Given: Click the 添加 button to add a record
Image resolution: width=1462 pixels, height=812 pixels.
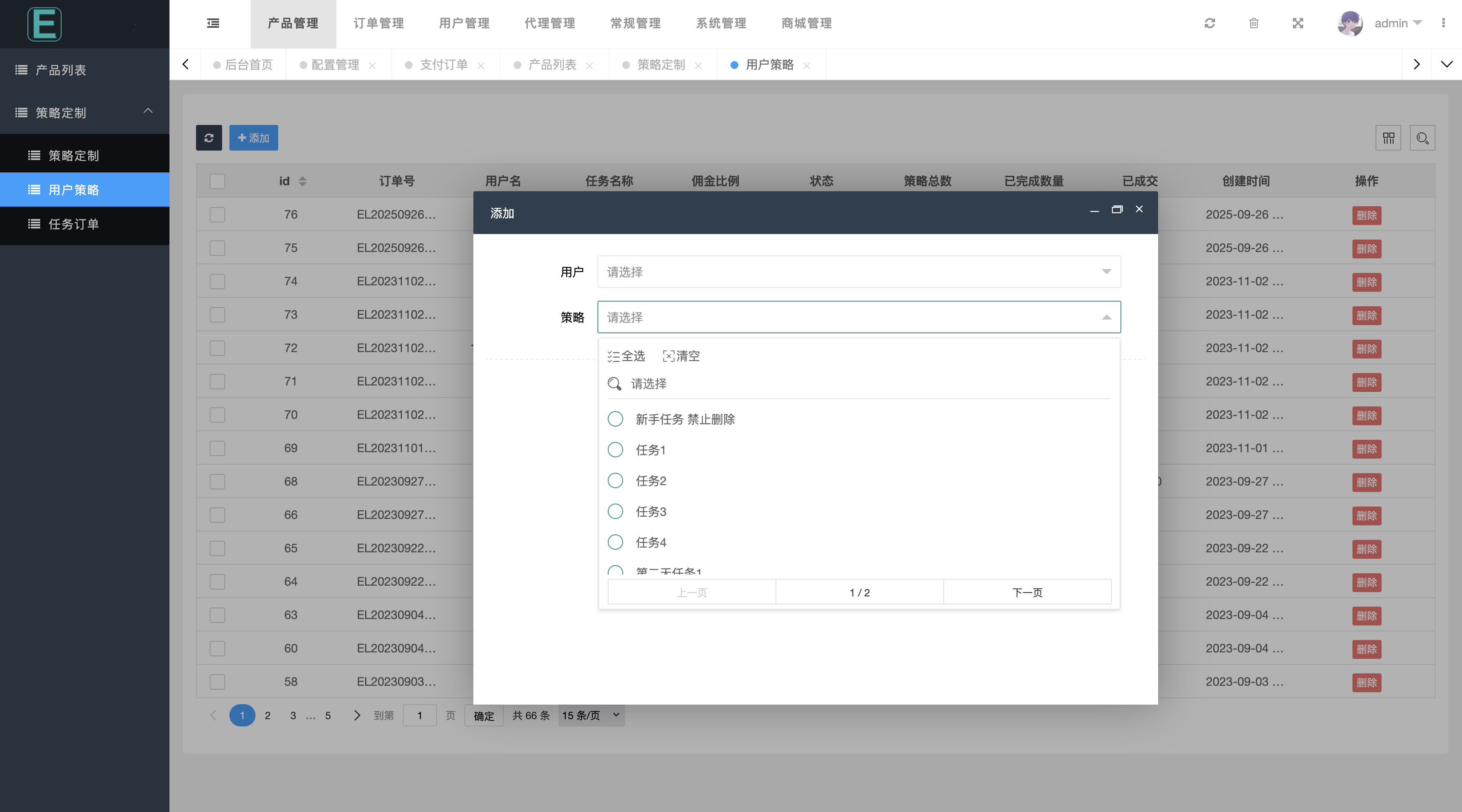Looking at the screenshot, I should 254,137.
